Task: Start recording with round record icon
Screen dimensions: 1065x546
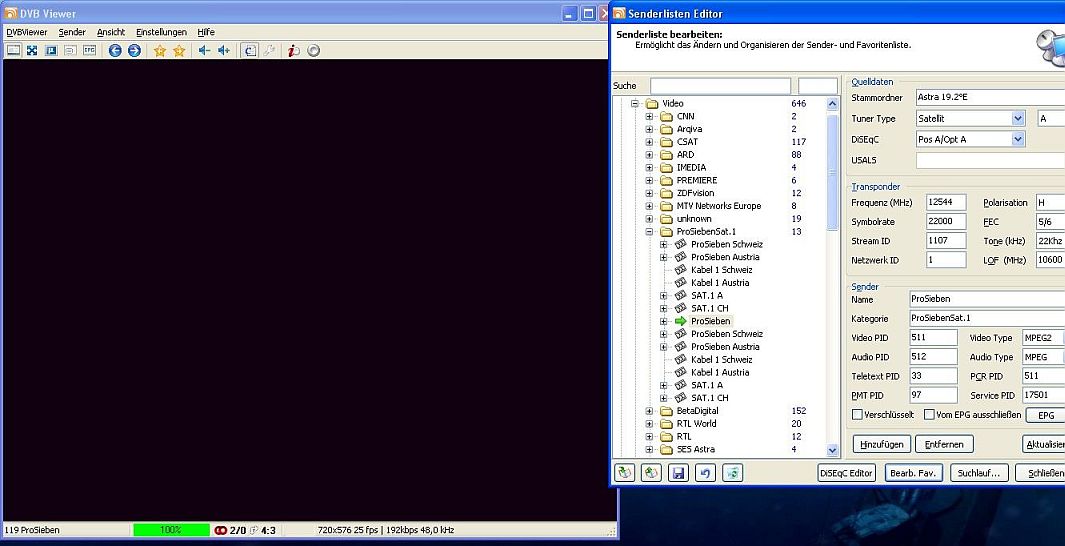Action: click(313, 50)
